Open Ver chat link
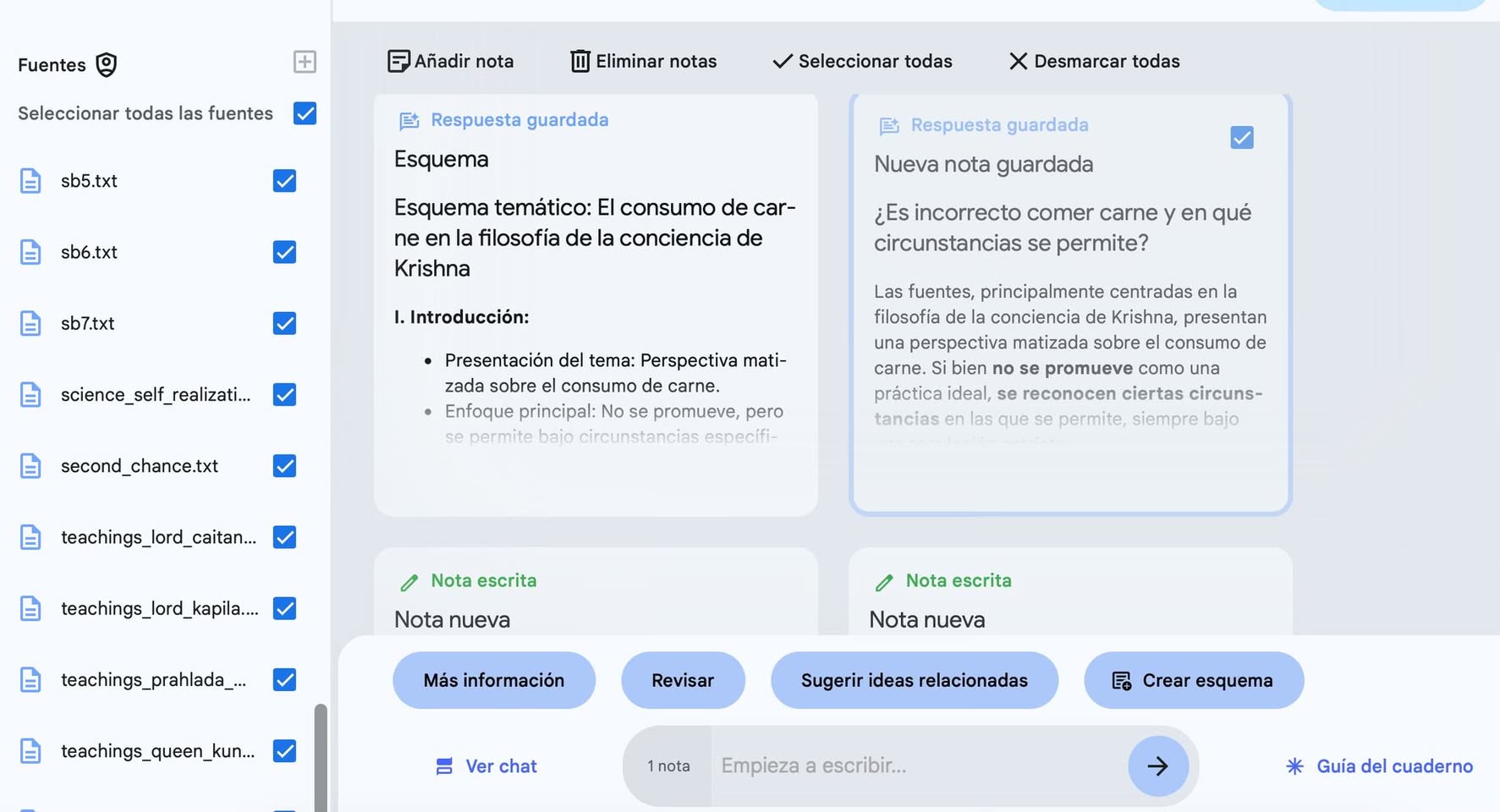Image resolution: width=1500 pixels, height=812 pixels. (x=486, y=766)
